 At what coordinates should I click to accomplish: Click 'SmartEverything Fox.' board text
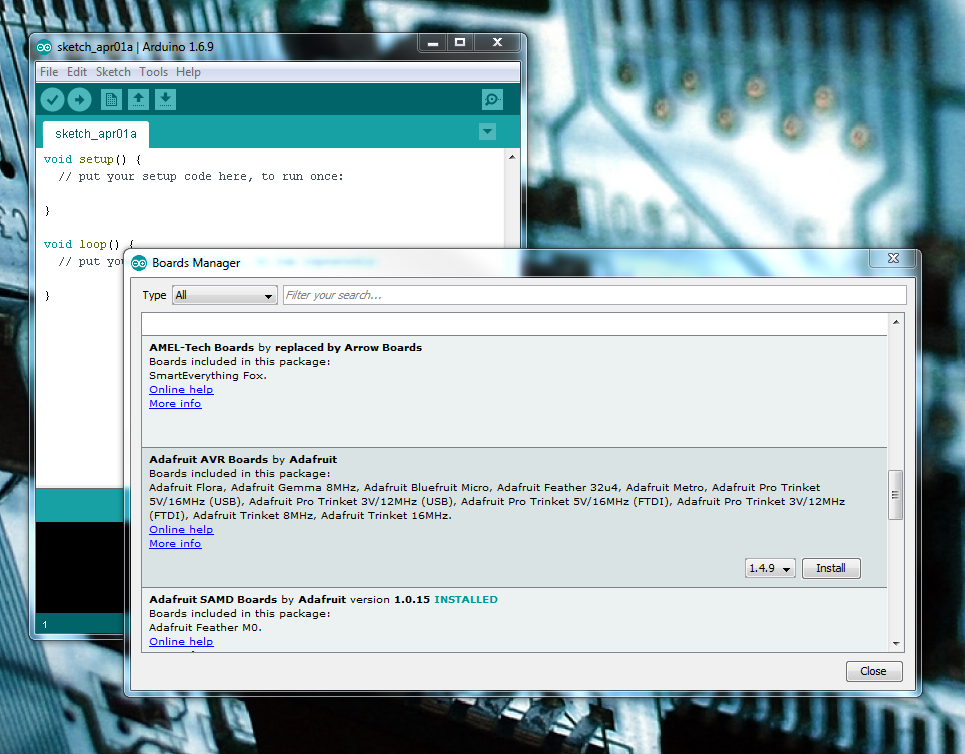point(207,375)
